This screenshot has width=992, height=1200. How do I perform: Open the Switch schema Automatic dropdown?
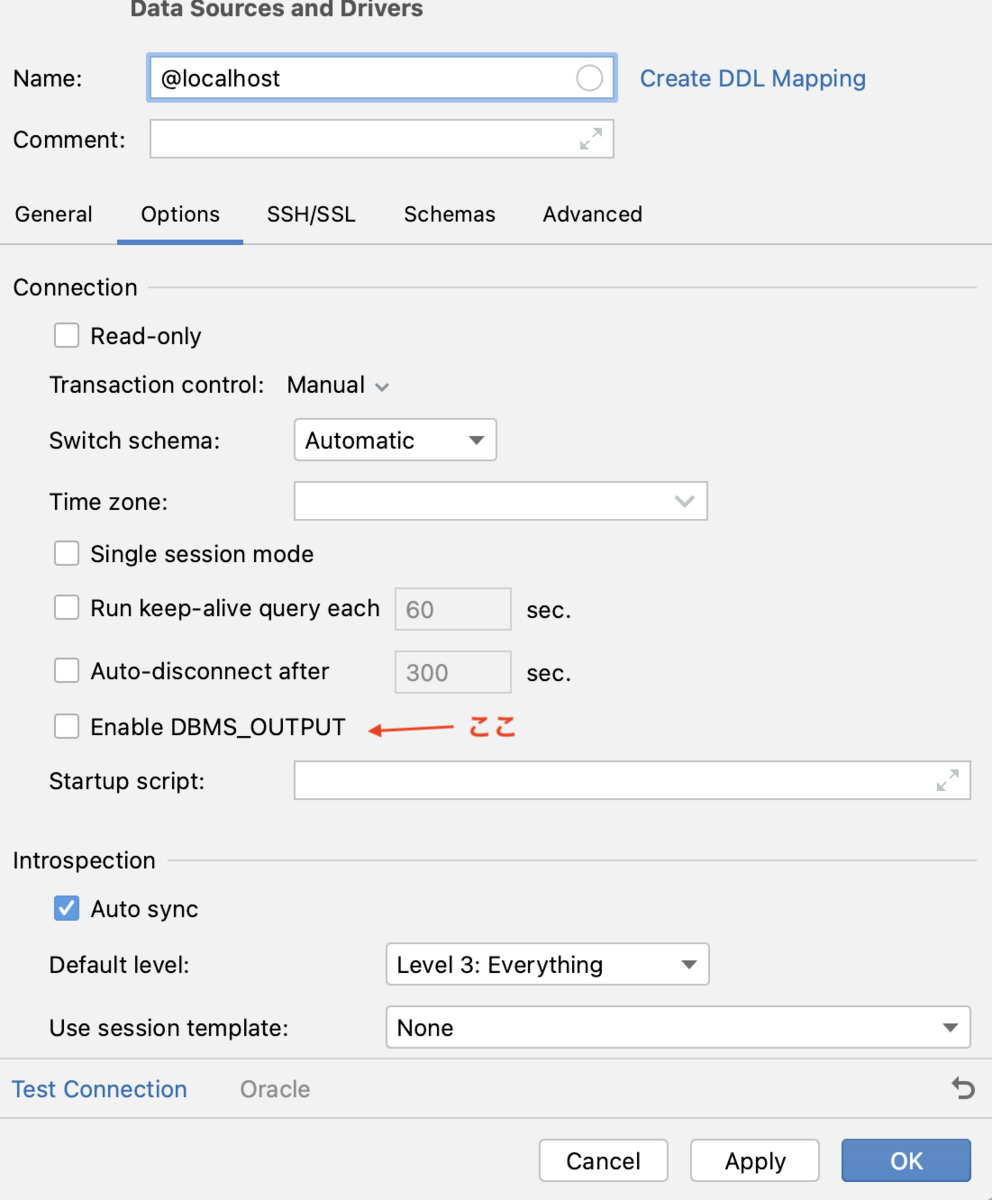pyautogui.click(x=395, y=440)
